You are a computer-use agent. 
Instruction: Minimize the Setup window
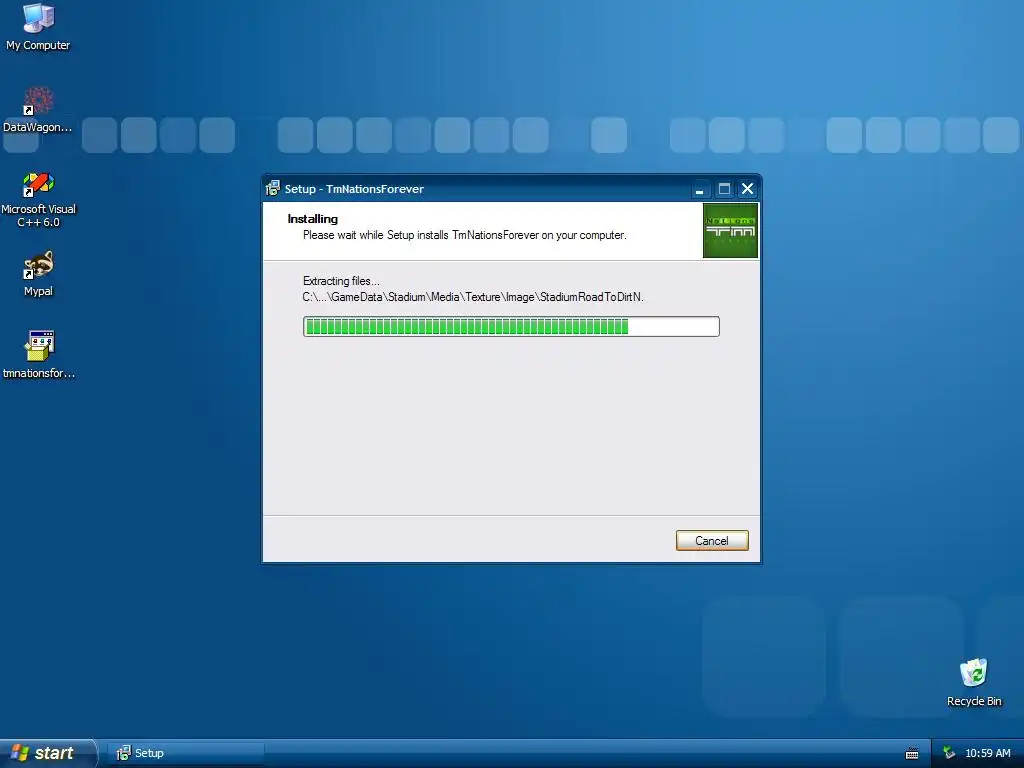pos(699,189)
